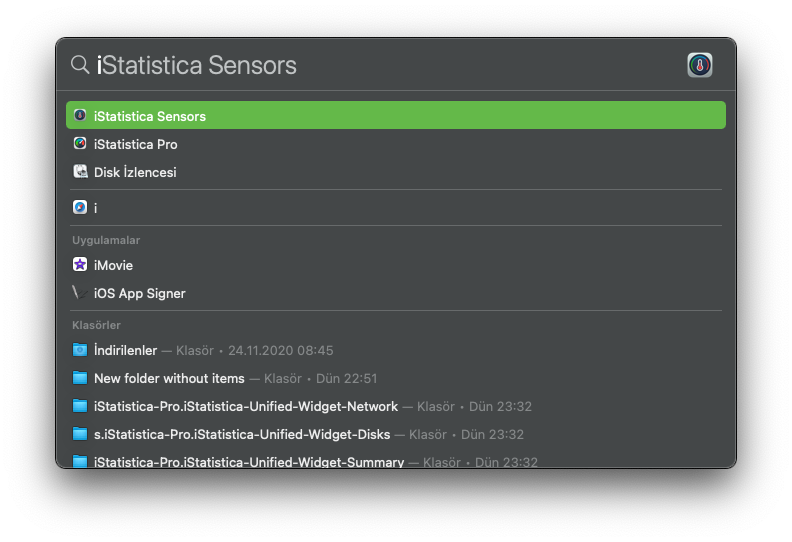The width and height of the screenshot is (792, 542).
Task: Select the Unified-Widget-Network folder result
Action: click(x=246, y=406)
